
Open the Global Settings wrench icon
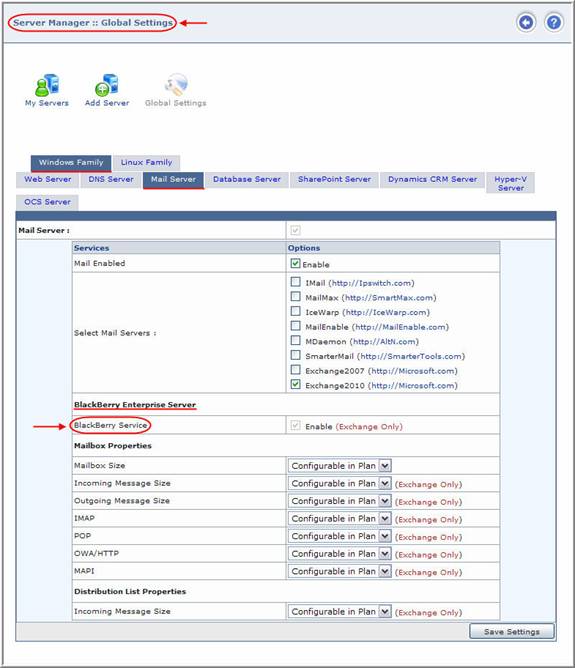[175, 84]
